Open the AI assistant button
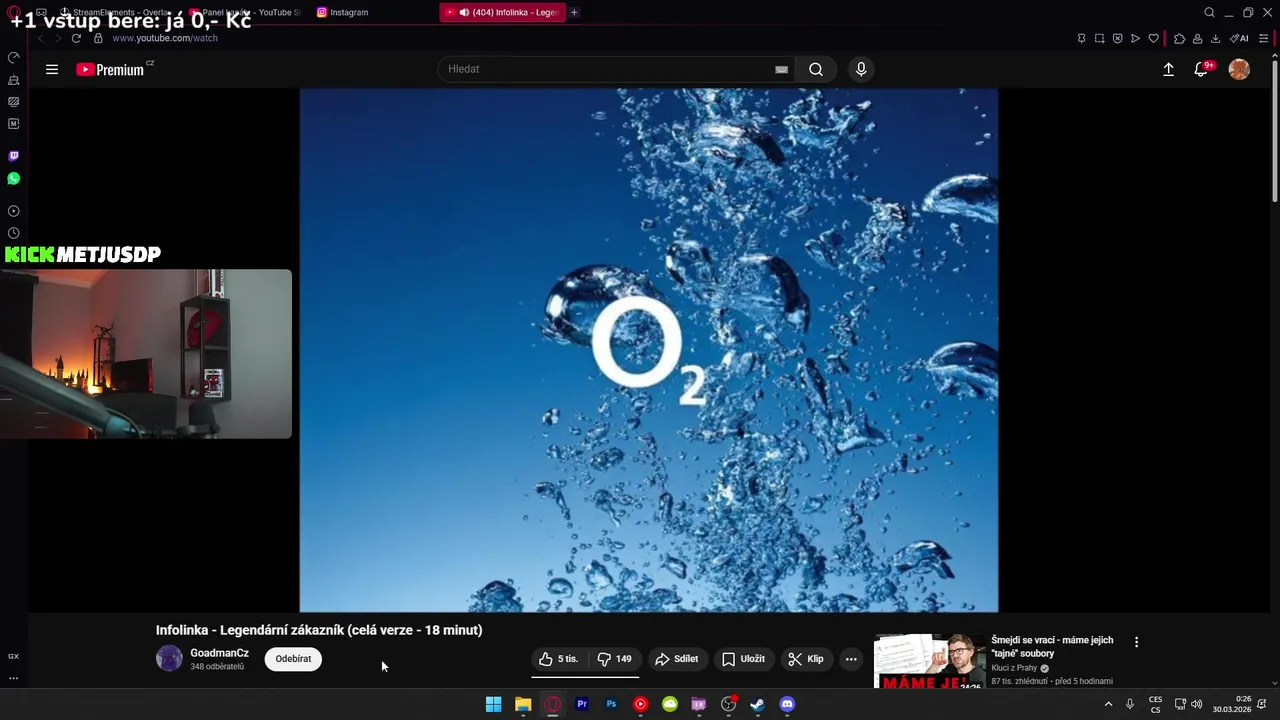This screenshot has height=720, width=1280. [x=1239, y=38]
